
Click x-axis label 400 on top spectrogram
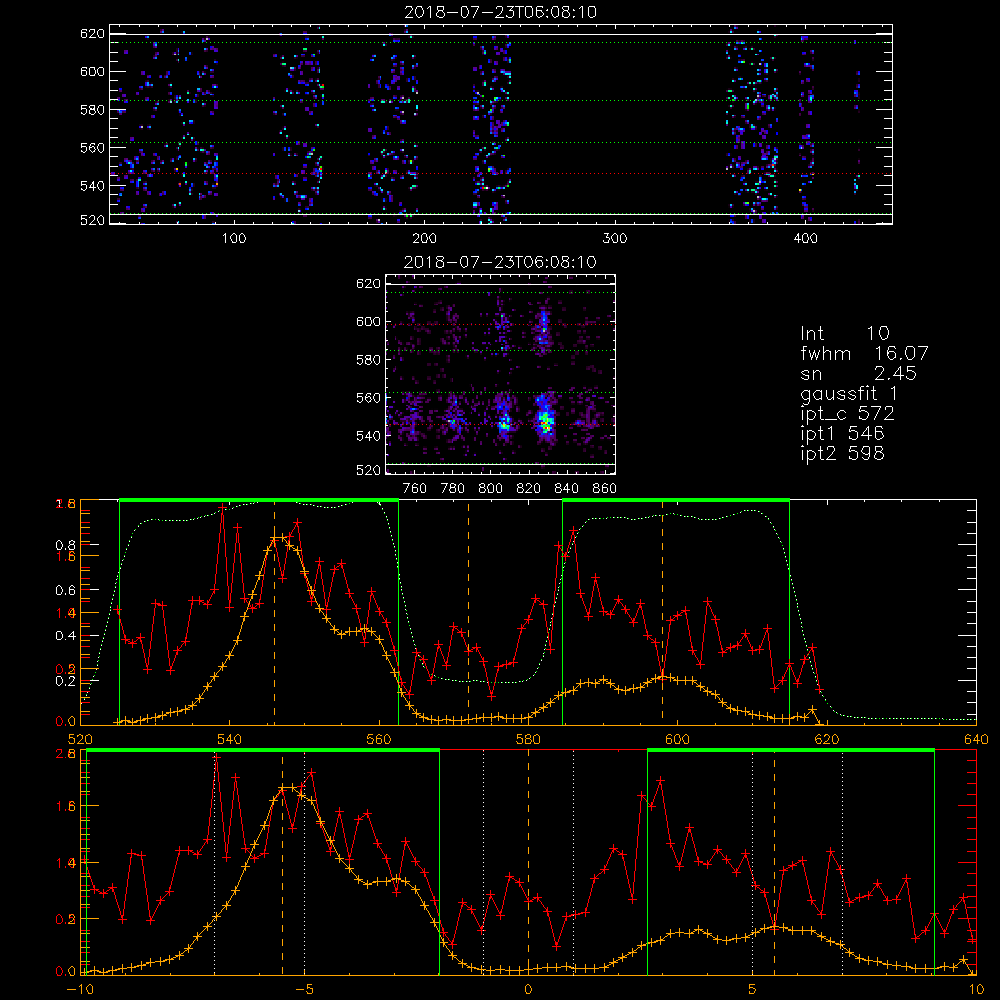click(805, 239)
